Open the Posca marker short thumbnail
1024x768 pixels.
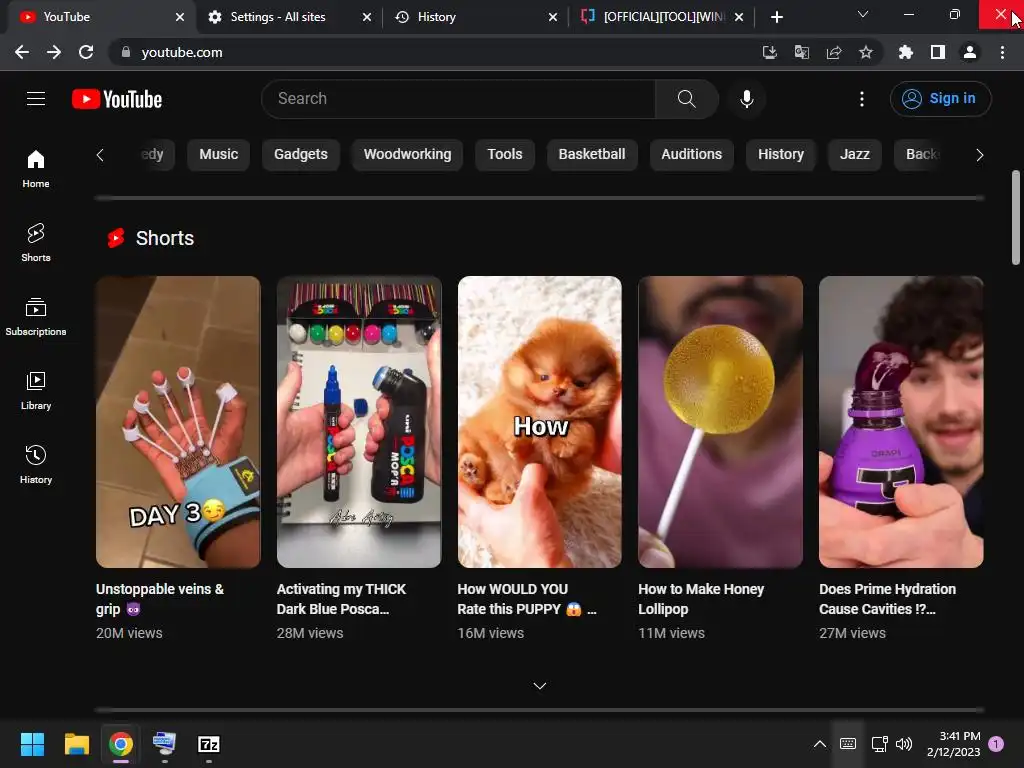(x=359, y=422)
